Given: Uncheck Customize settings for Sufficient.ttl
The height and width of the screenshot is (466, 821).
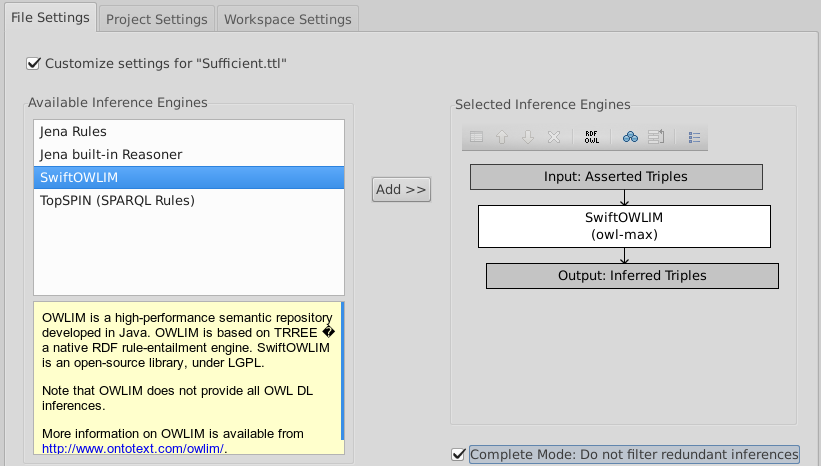Looking at the screenshot, I should click(x=34, y=64).
